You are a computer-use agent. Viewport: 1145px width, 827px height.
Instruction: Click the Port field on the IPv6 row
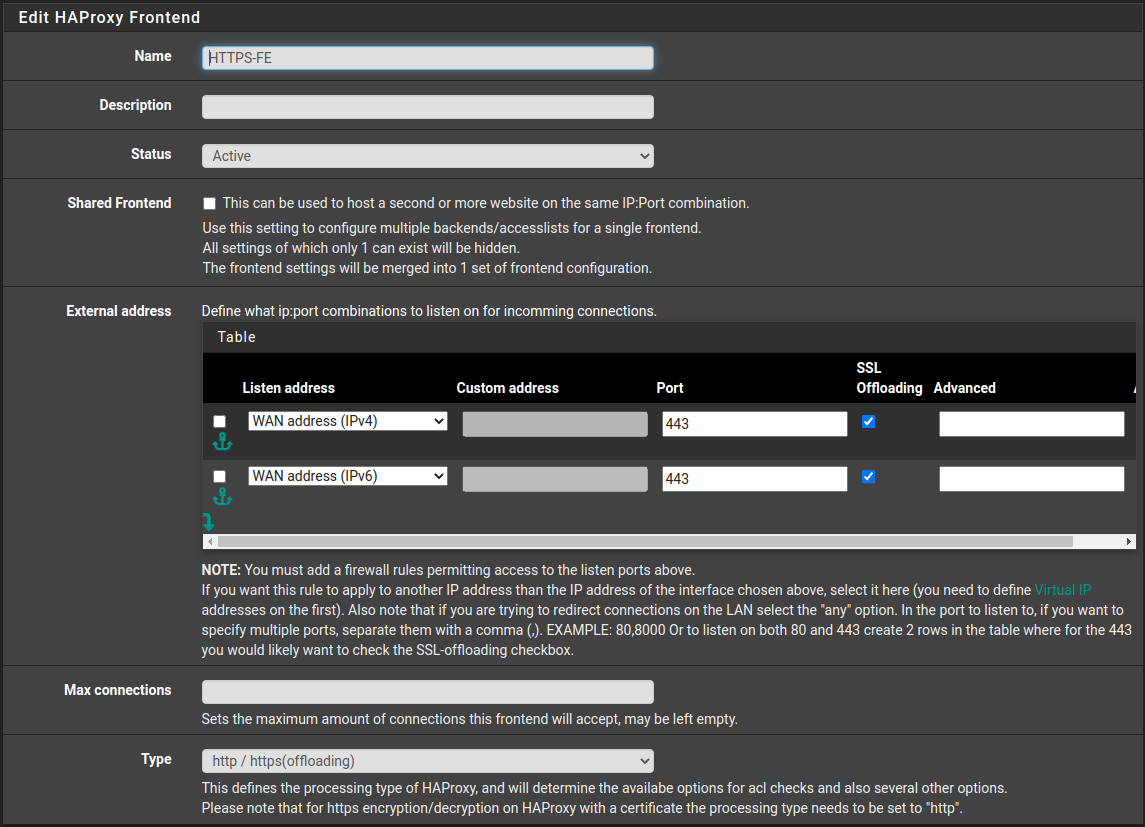point(754,478)
